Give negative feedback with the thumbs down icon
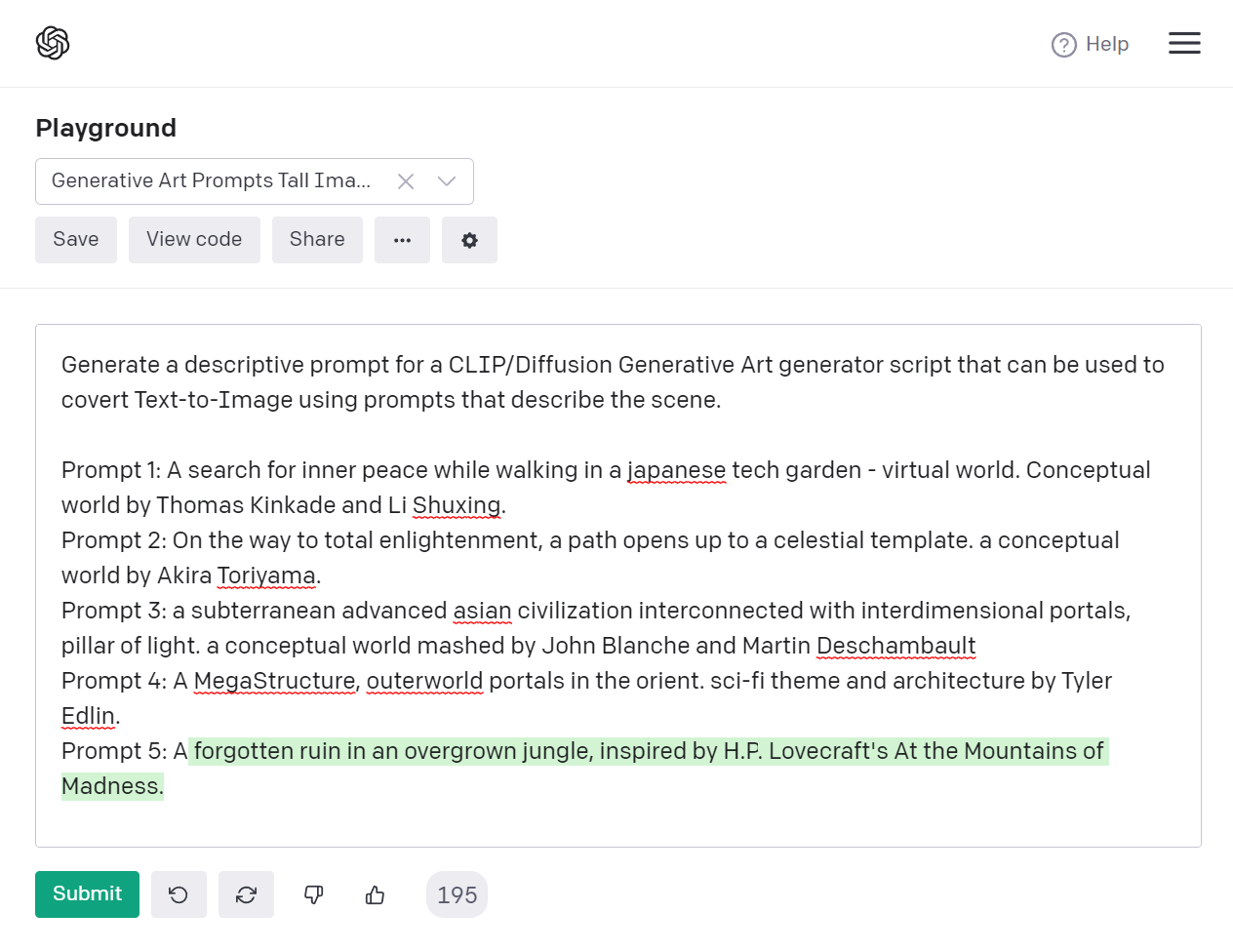Image resolution: width=1233 pixels, height=952 pixels. click(312, 893)
